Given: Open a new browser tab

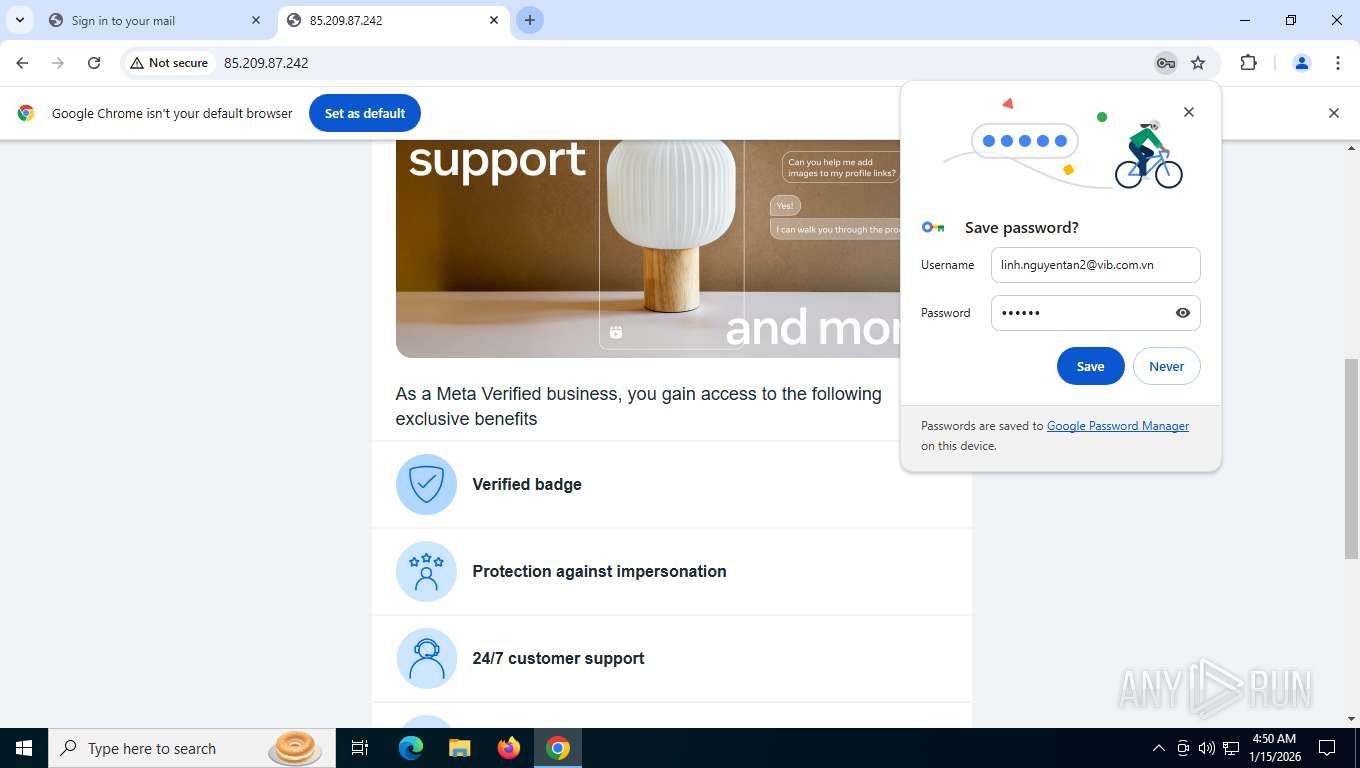Looking at the screenshot, I should [x=530, y=20].
